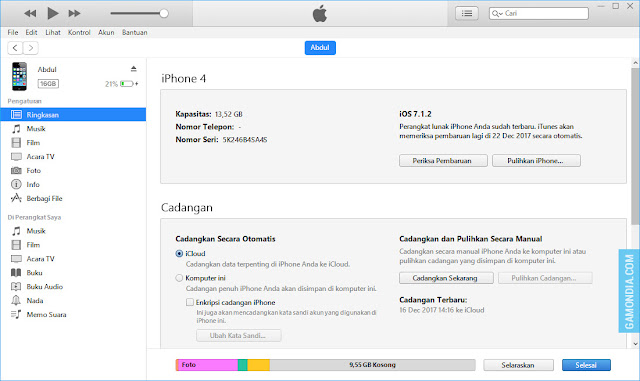This screenshot has height=381, width=640.
Task: Click the Selaraskan button
Action: click(518, 365)
